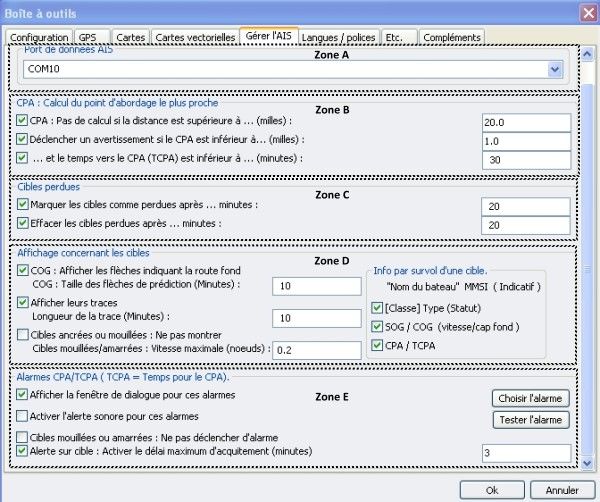Toggle Marquer les cibles comme perdues
This screenshot has width=600, height=502.
pos(23,204)
